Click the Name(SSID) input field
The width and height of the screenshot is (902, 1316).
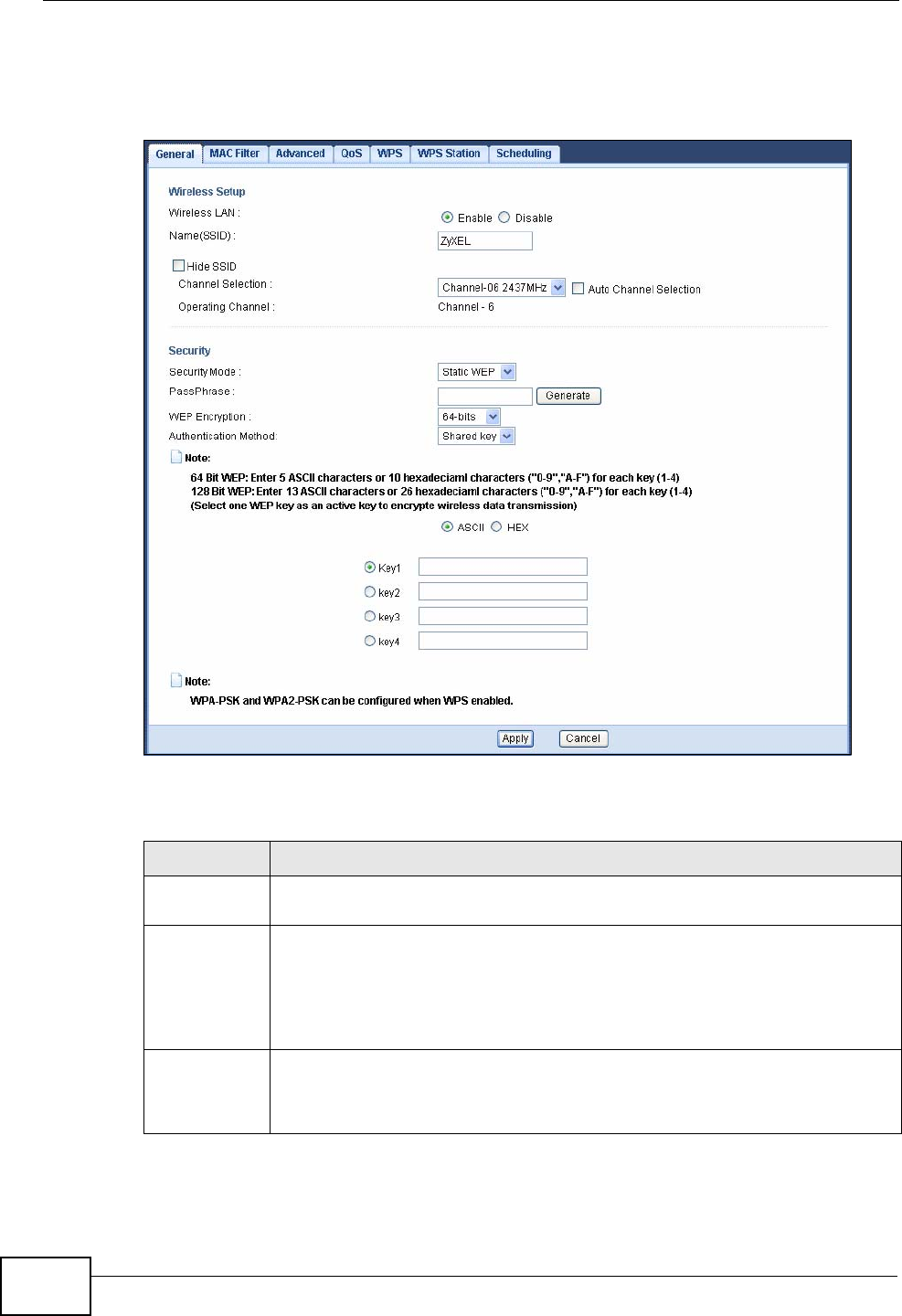pyautogui.click(x=485, y=241)
